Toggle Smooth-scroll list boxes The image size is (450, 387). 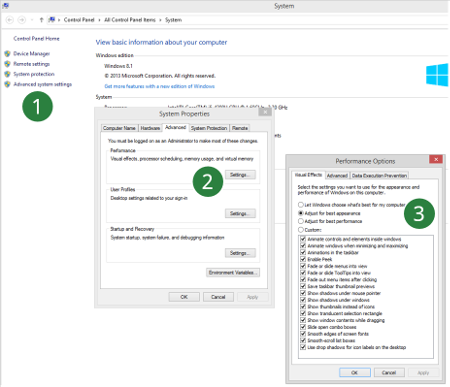click(x=303, y=340)
